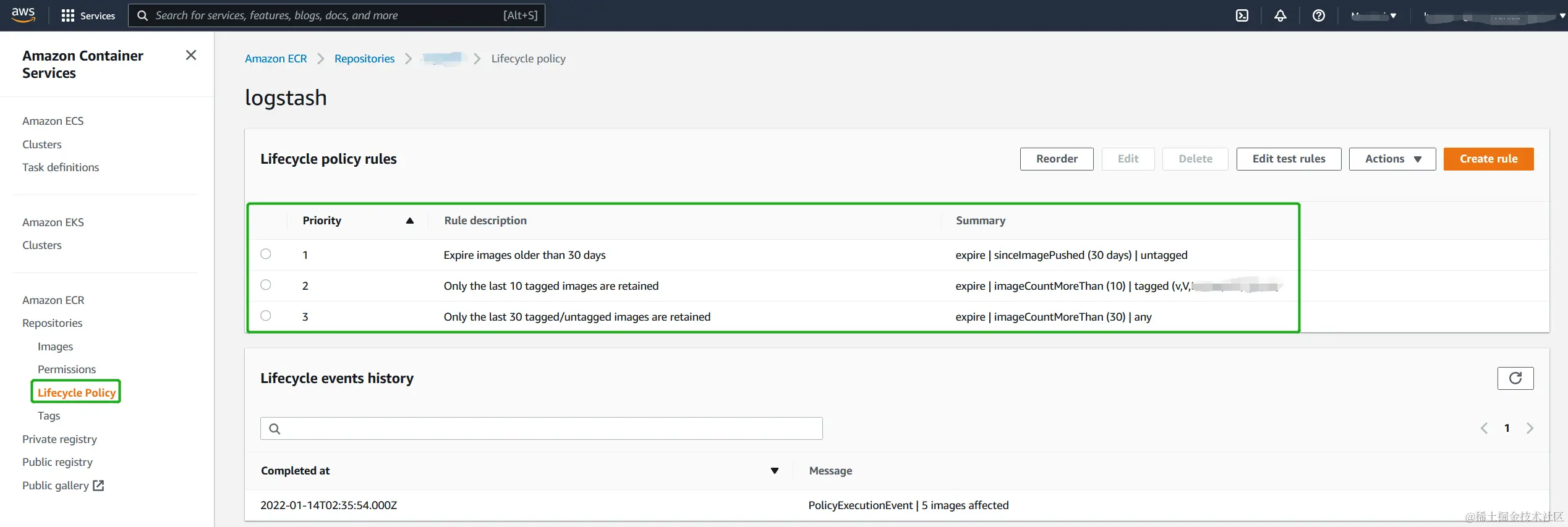Close the Amazon Container Services sidebar
1568x527 pixels.
[x=191, y=56]
